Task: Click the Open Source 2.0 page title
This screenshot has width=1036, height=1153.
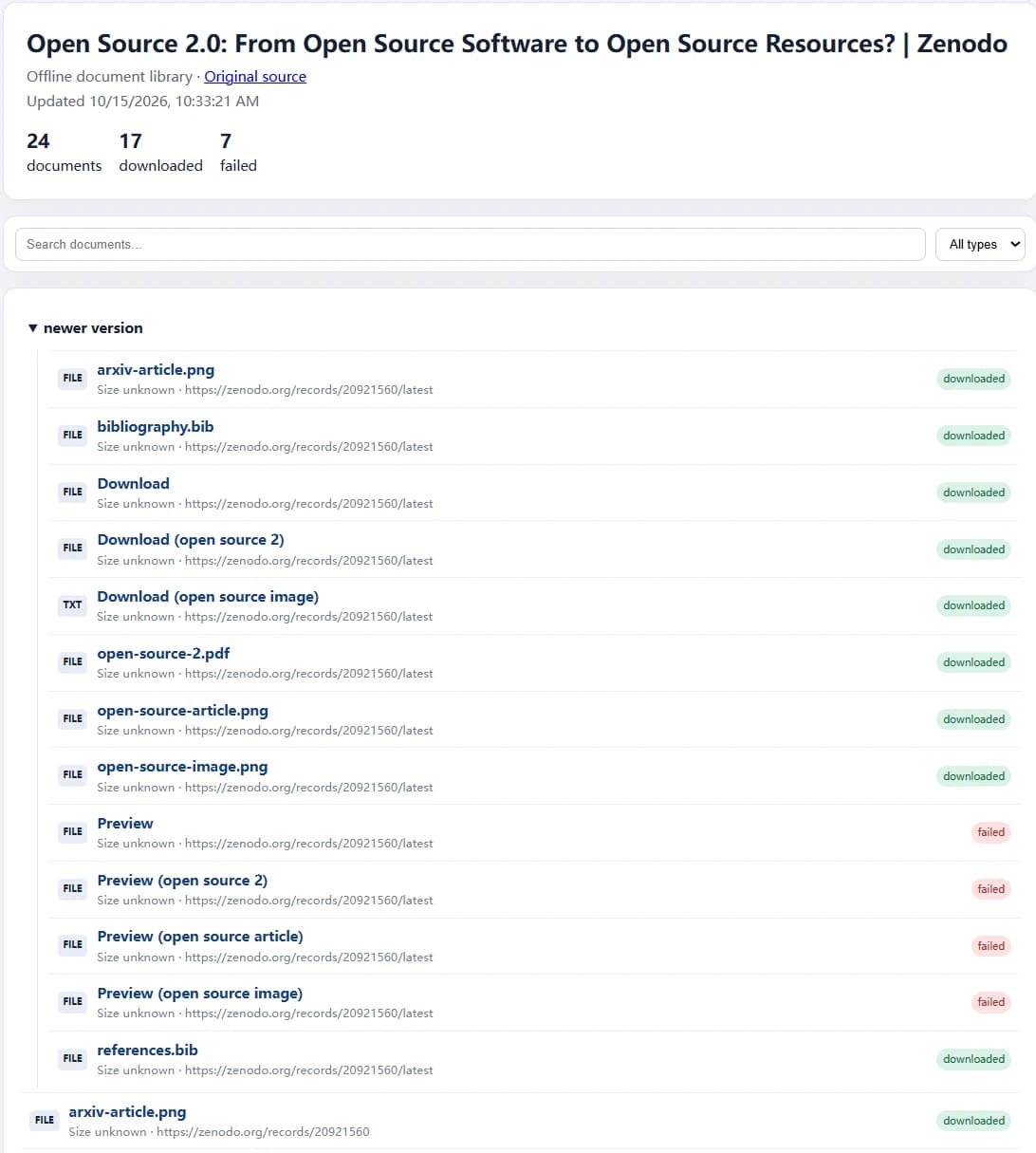Action: (517, 44)
